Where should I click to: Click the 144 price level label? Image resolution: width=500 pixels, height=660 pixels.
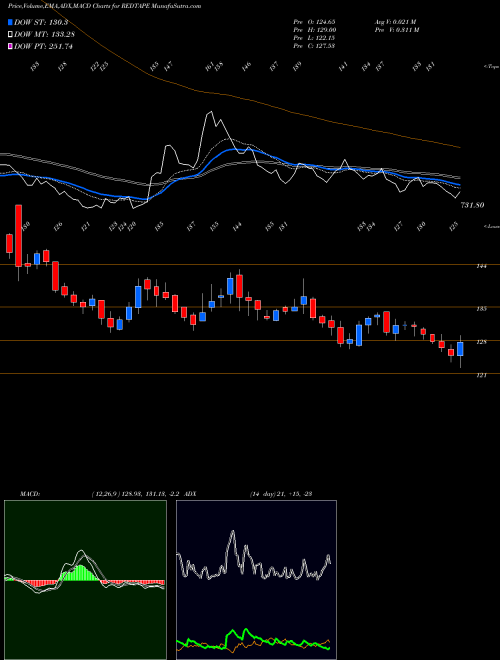(482, 266)
